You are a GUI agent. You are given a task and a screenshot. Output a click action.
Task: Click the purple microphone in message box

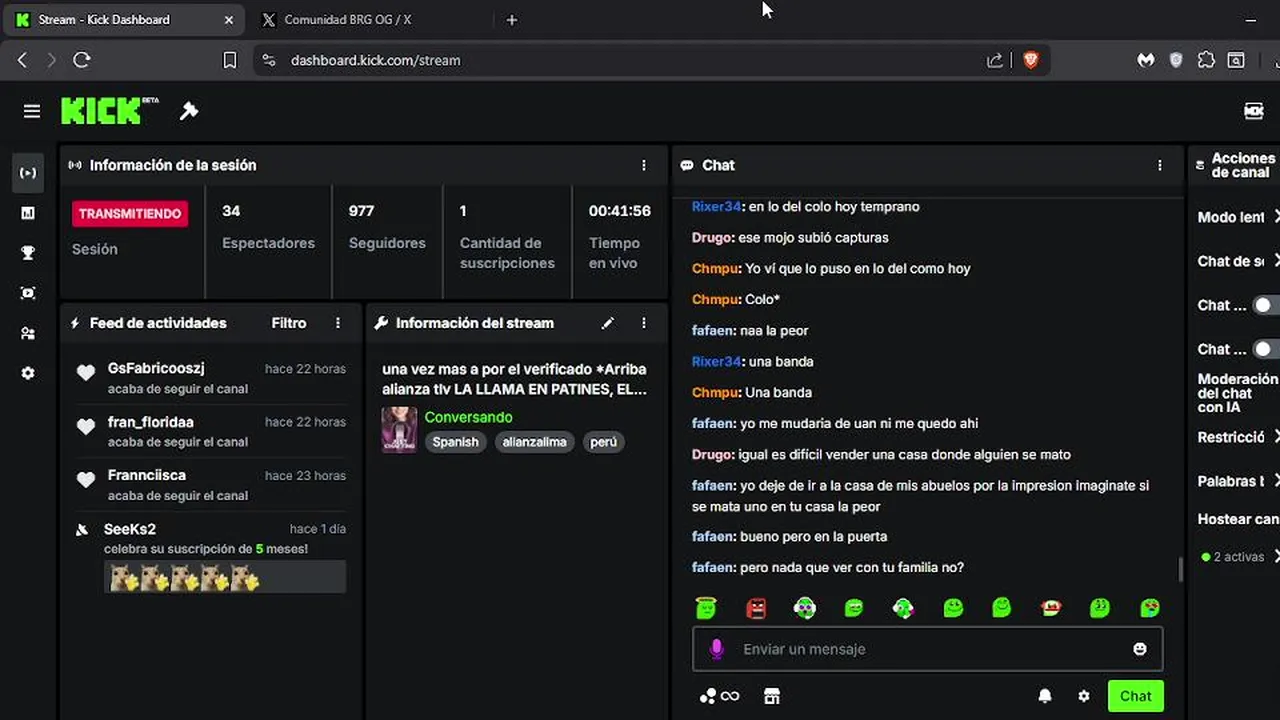pos(716,649)
